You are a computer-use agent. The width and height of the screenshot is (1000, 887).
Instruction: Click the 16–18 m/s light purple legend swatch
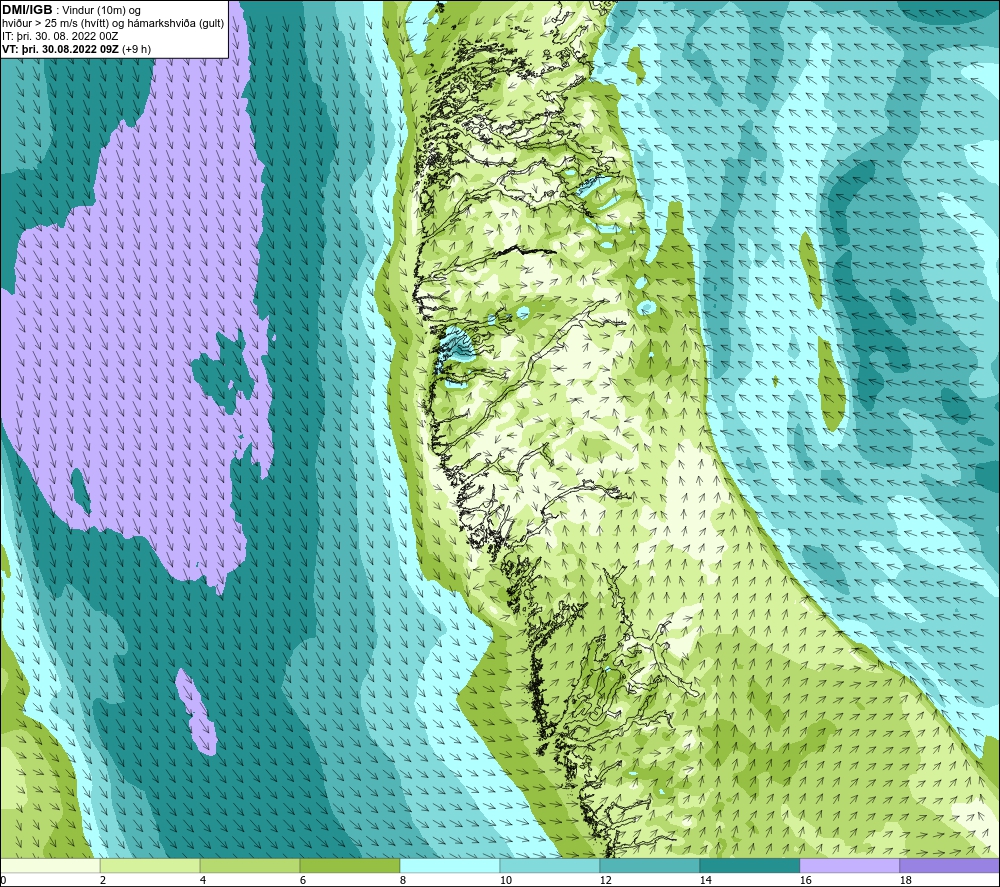(849, 865)
